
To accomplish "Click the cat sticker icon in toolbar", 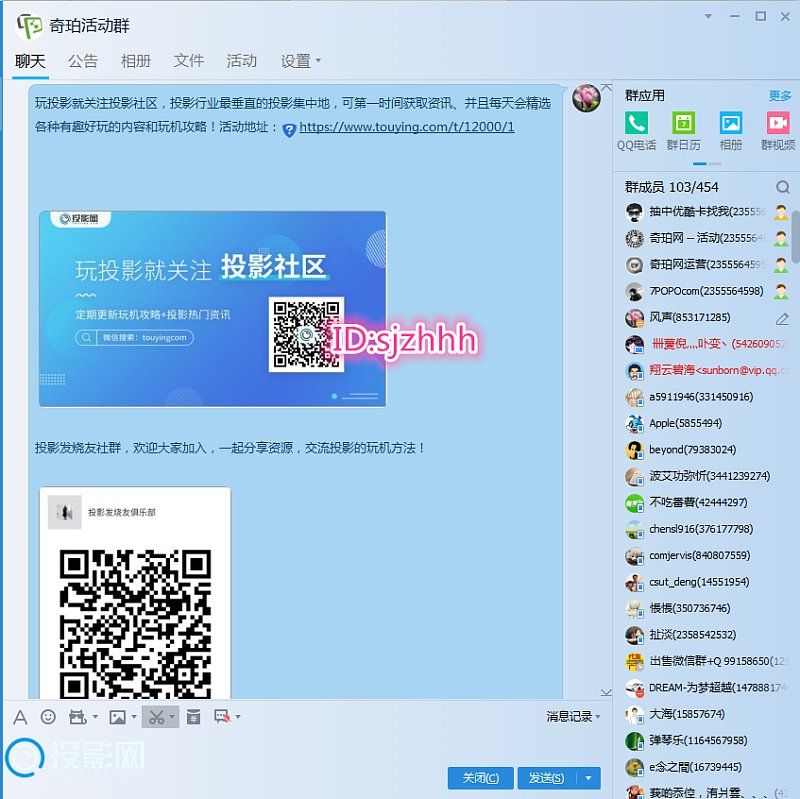I will pos(78,717).
